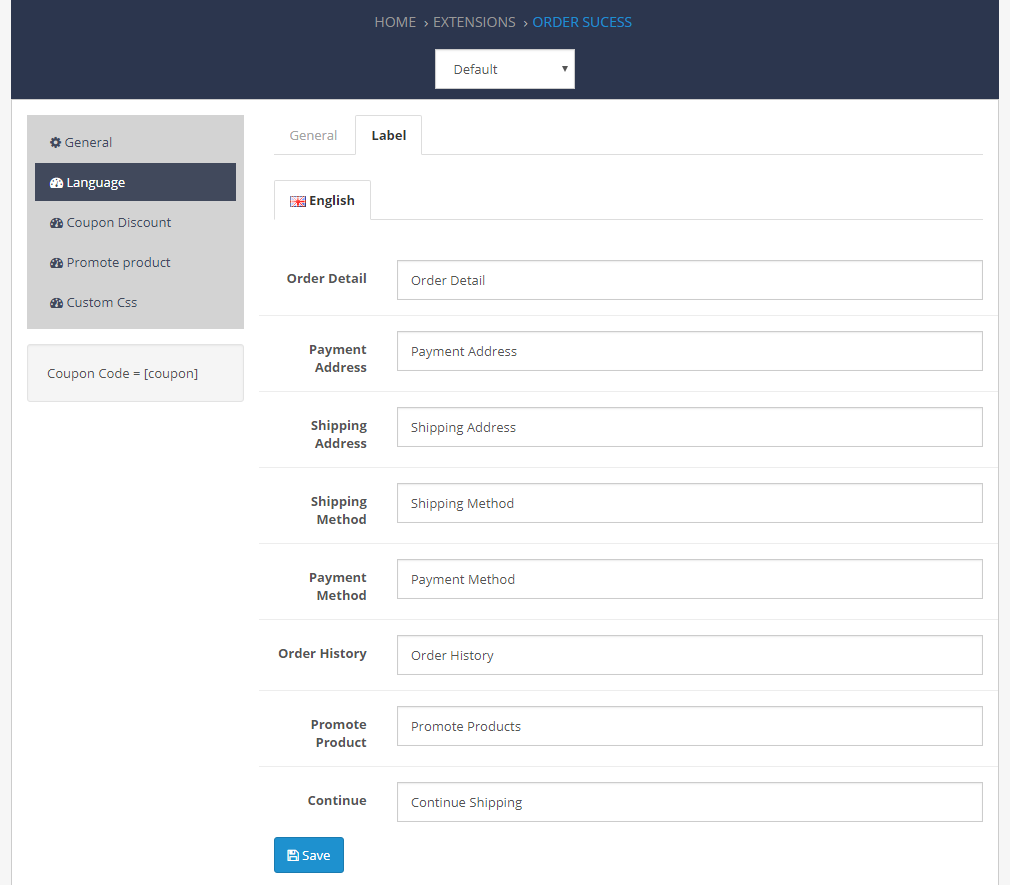
Task: Click the icon next to Promote product
Action: (x=57, y=263)
